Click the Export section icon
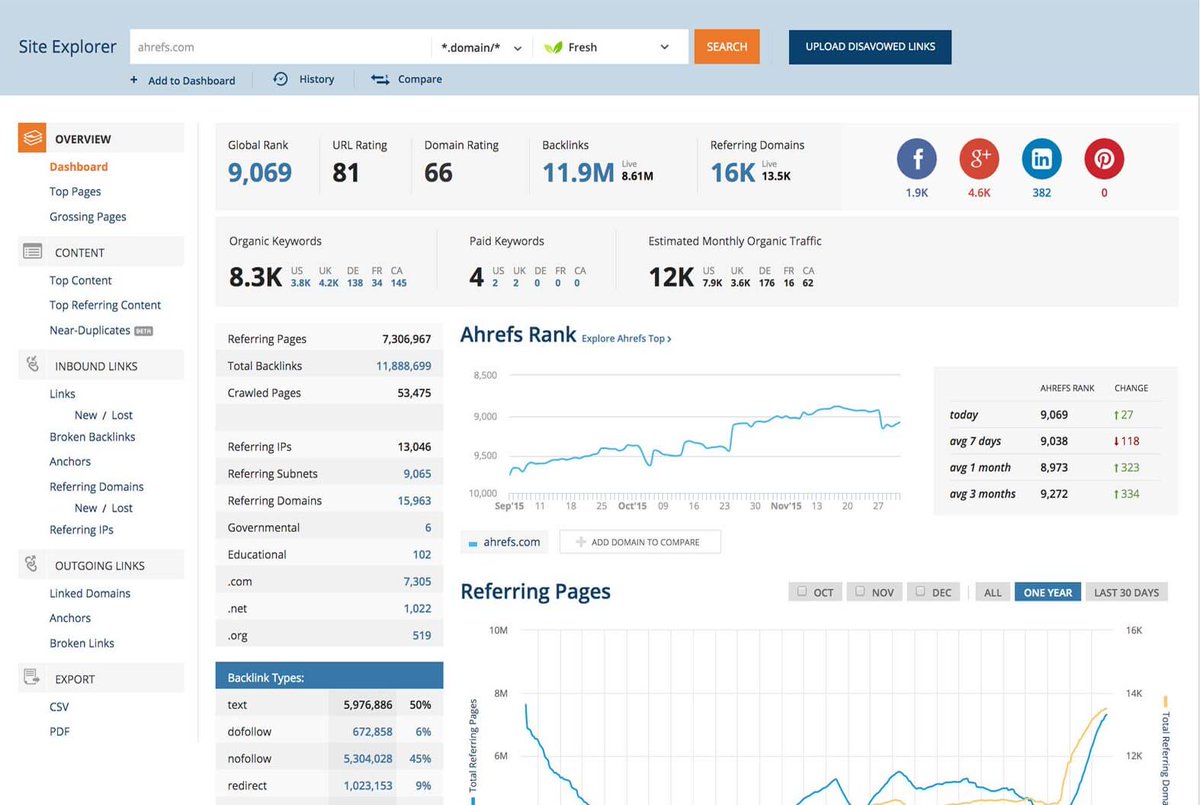Screen dimensions: 1200x805 [x=32, y=678]
